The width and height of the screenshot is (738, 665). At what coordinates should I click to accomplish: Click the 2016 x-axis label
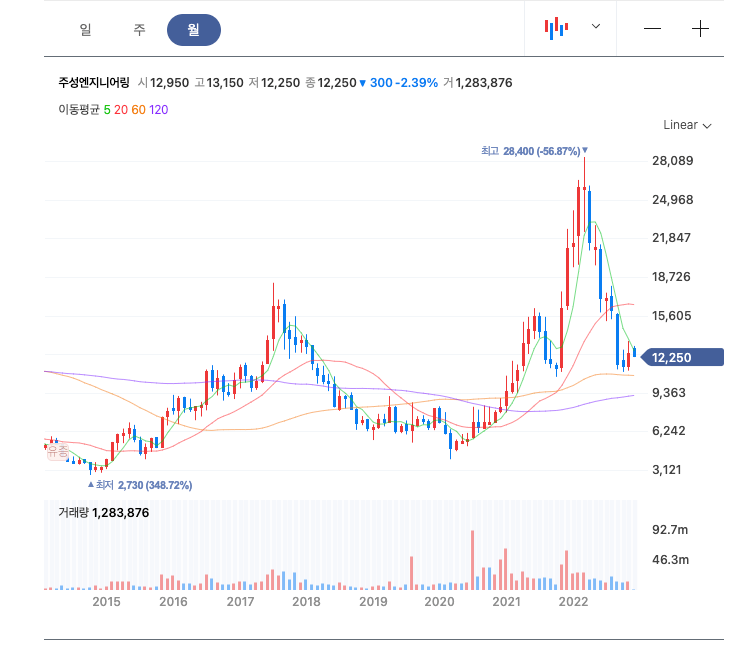pyautogui.click(x=173, y=601)
